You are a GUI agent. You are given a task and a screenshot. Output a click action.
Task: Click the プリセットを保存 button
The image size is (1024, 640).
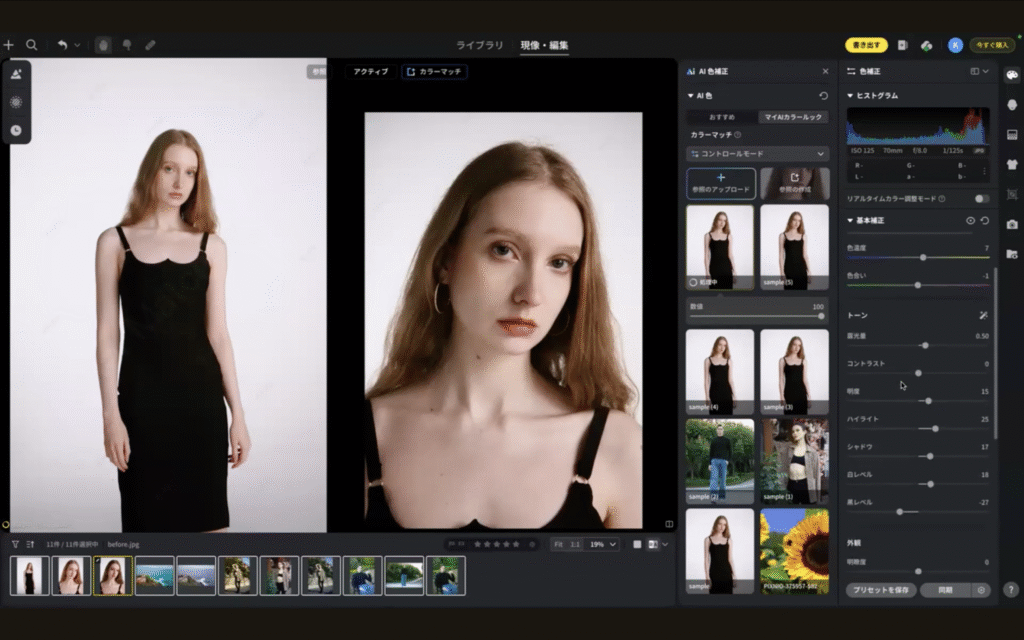pyautogui.click(x=880, y=590)
